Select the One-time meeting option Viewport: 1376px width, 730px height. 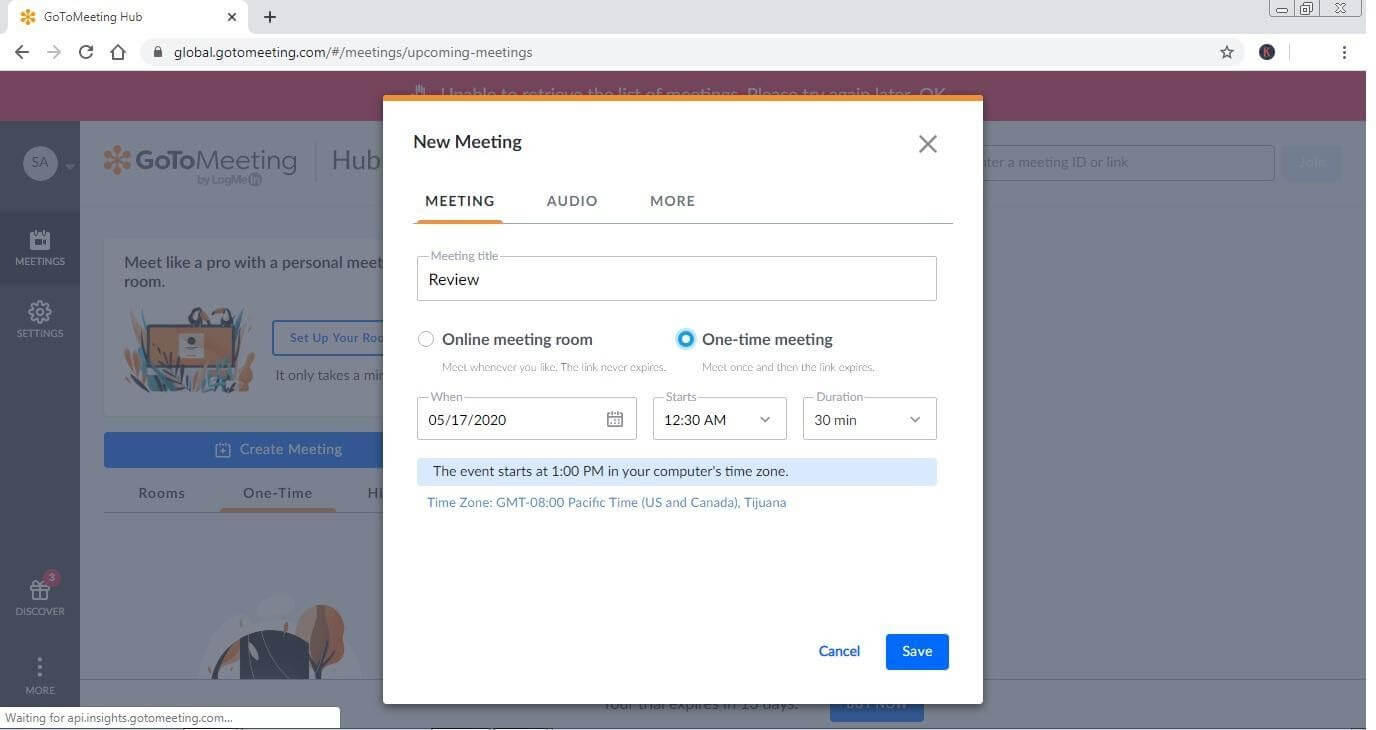[x=686, y=339]
